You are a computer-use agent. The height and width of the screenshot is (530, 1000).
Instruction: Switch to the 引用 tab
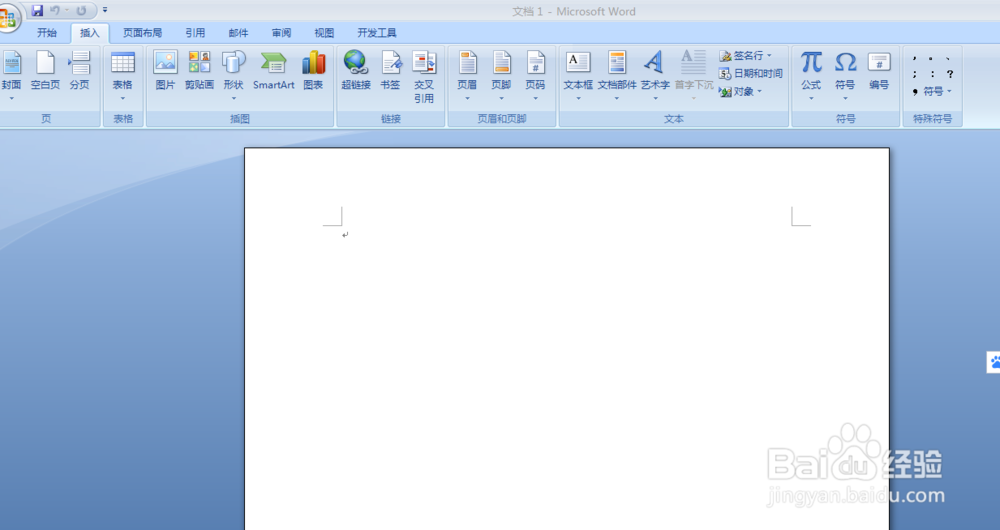point(195,33)
